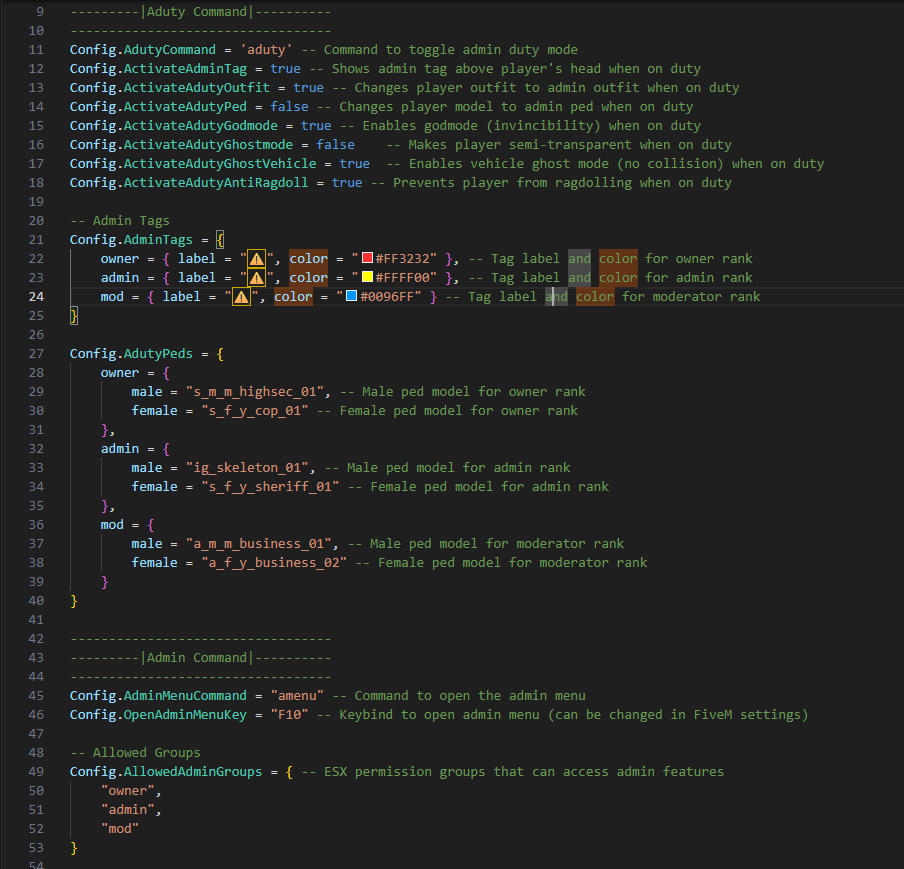Open the red #FF3232 color swatch
The image size is (904, 869).
(367, 258)
